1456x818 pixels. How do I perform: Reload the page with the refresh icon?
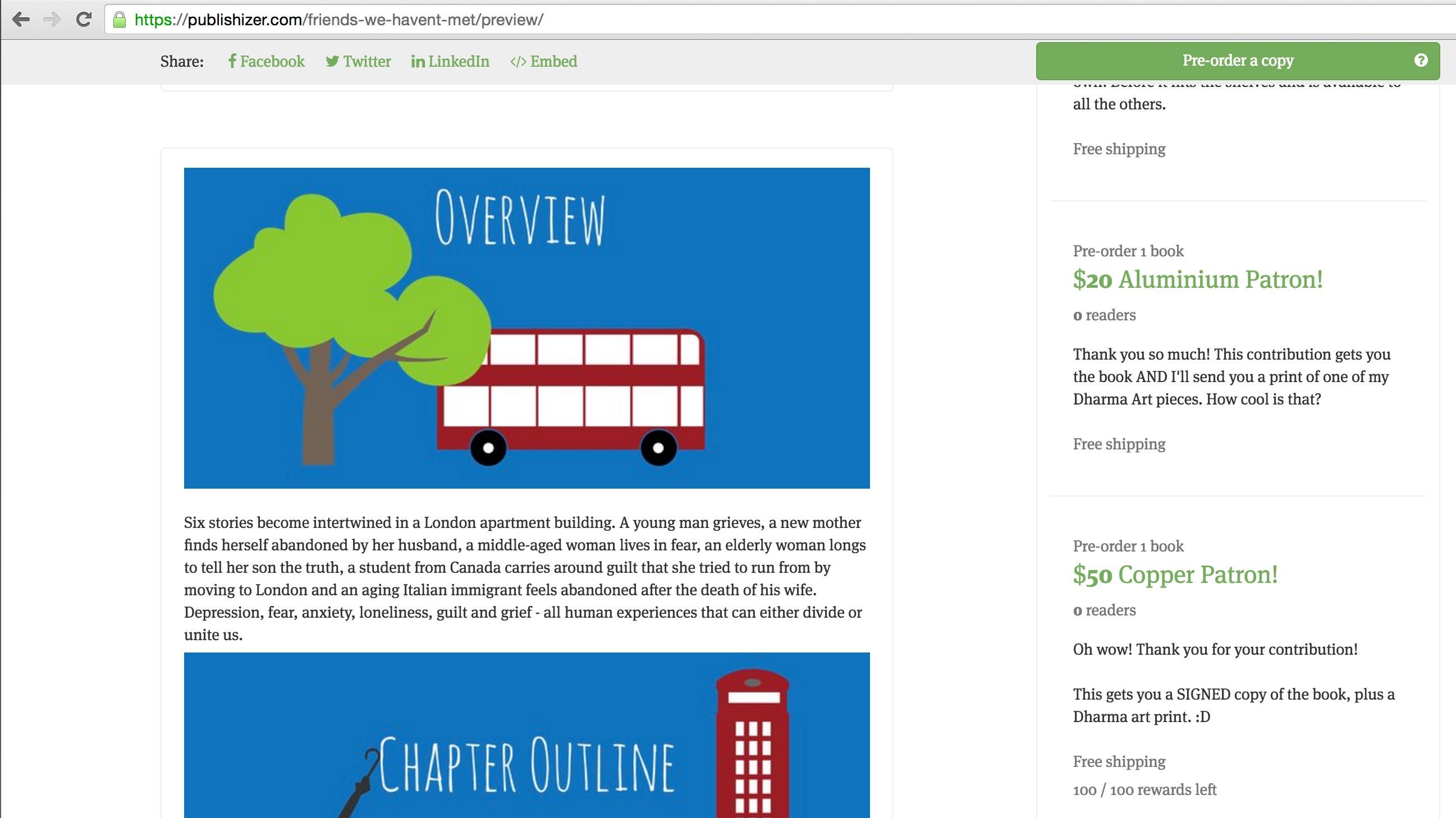click(84, 20)
